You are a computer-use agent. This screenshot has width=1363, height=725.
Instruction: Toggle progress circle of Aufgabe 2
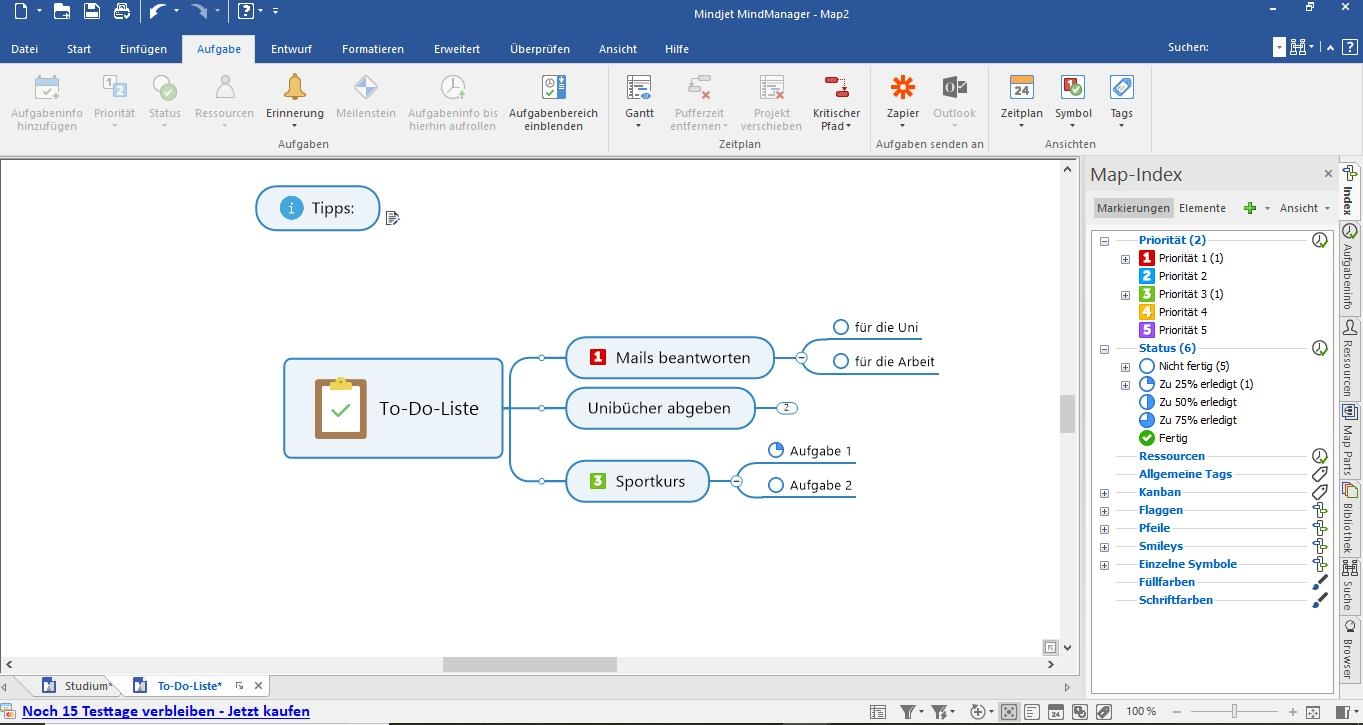pos(775,485)
